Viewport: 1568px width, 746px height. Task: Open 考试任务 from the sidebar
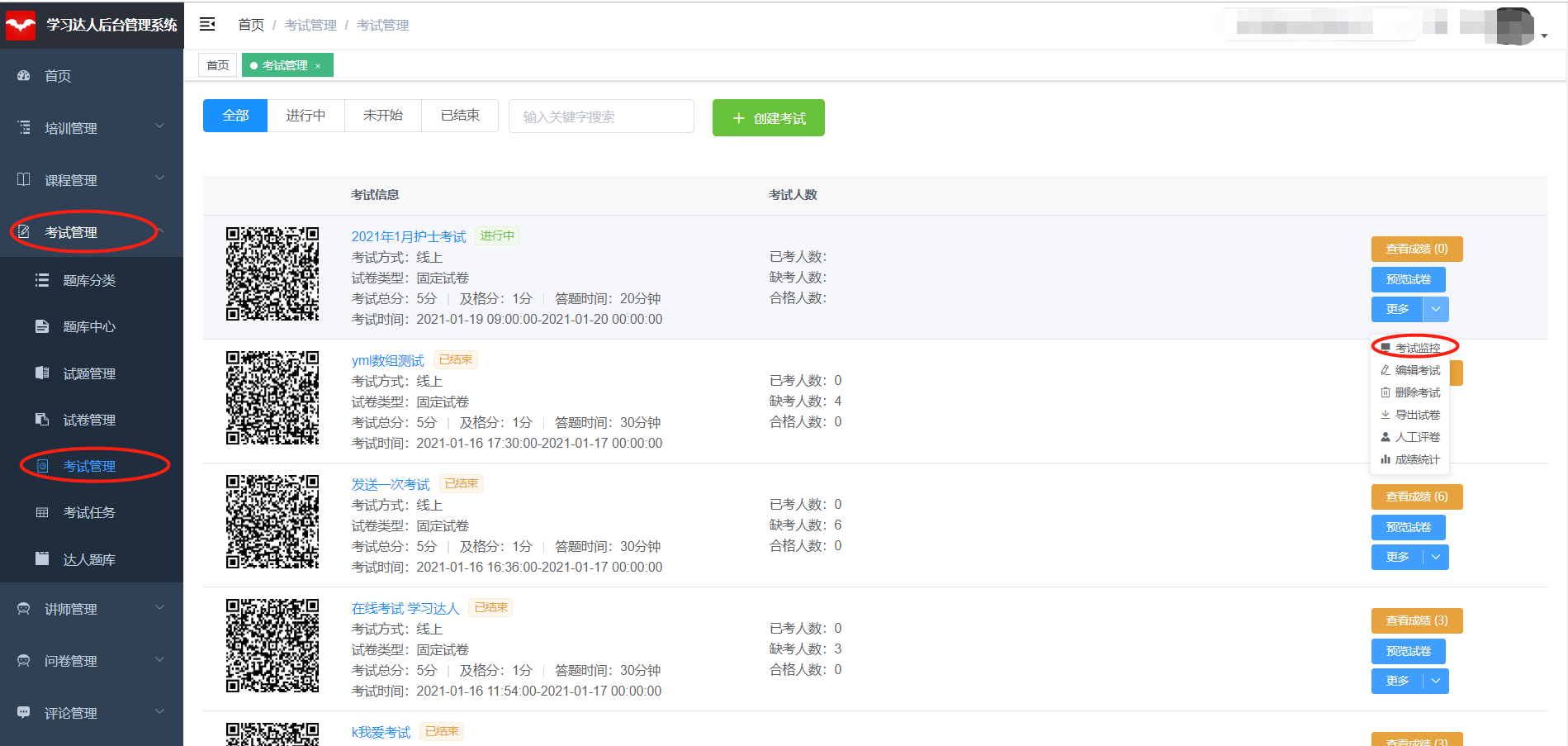click(89, 513)
